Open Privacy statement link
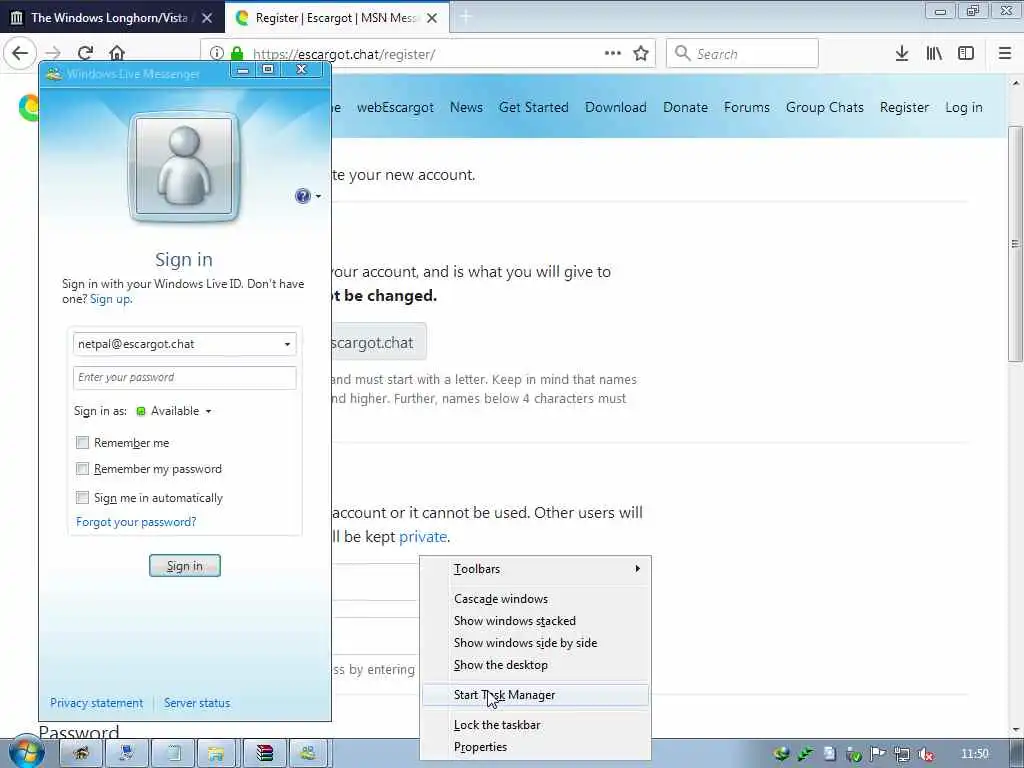 pyautogui.click(x=97, y=703)
